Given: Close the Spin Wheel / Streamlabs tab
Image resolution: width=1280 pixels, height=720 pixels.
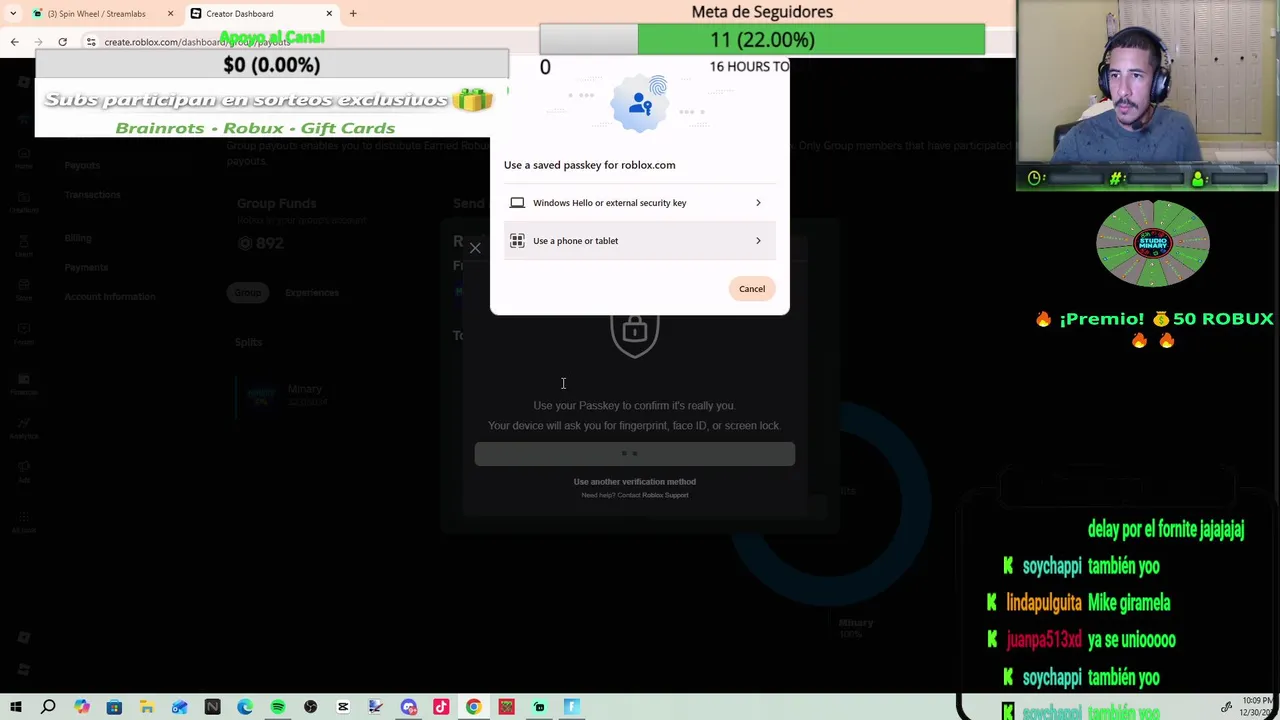Looking at the screenshot, I should [170, 14].
